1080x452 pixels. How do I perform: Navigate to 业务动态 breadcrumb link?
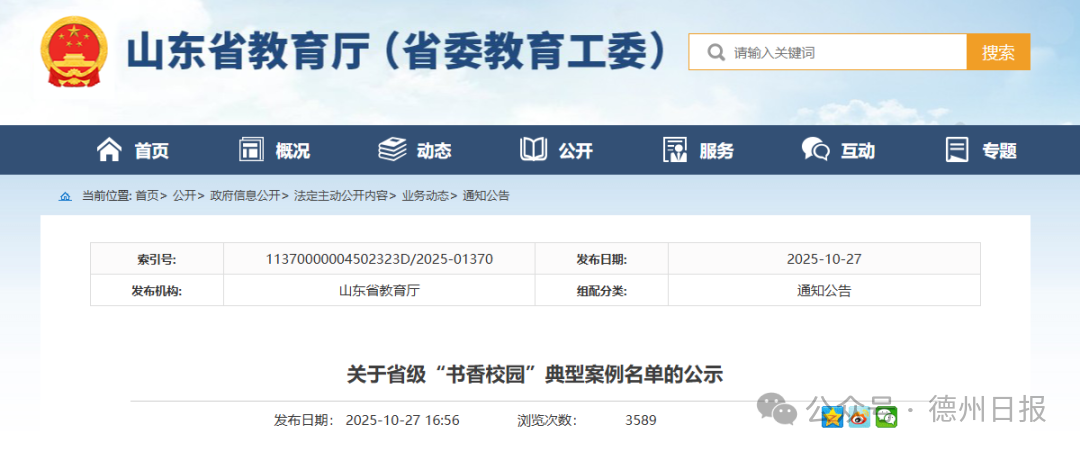[x=425, y=196]
